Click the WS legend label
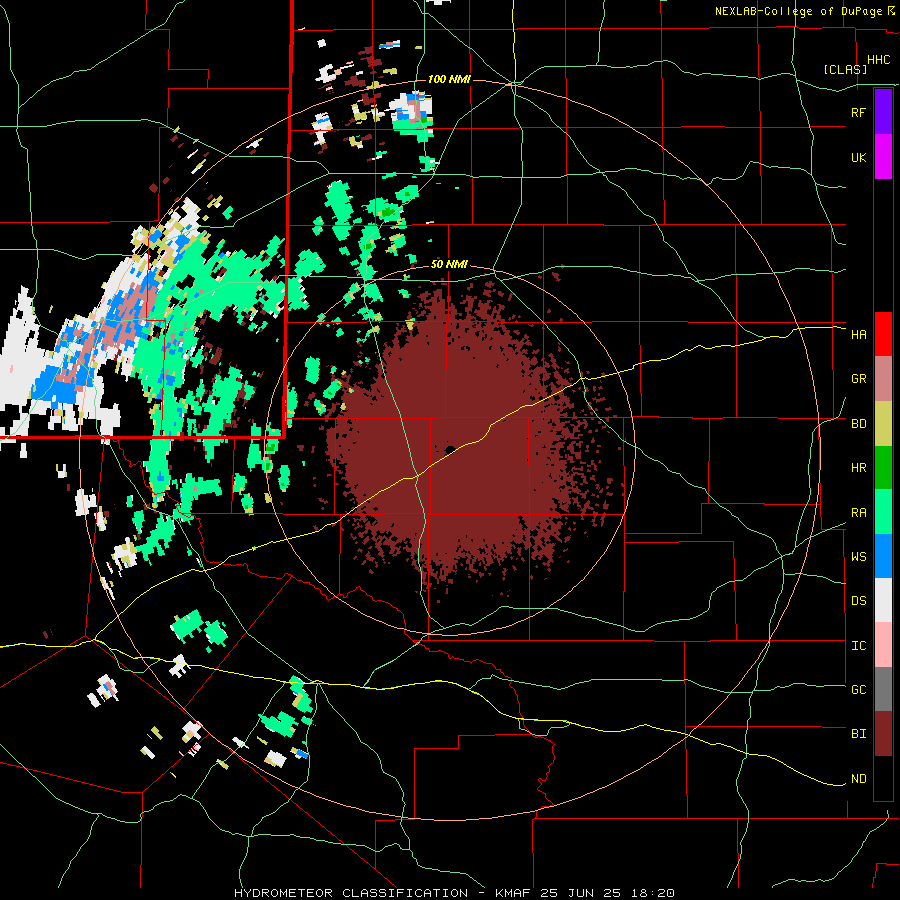 (x=858, y=556)
